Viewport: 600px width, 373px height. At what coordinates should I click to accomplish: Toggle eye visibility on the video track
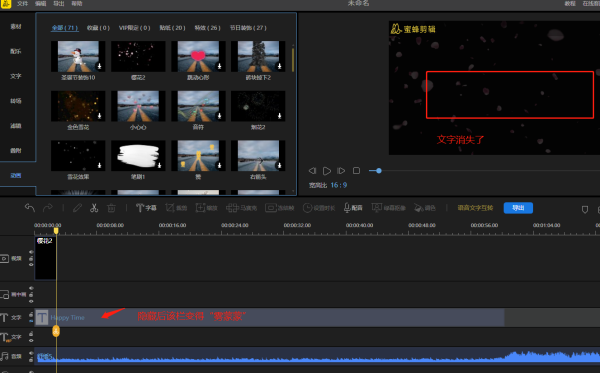tap(31, 264)
